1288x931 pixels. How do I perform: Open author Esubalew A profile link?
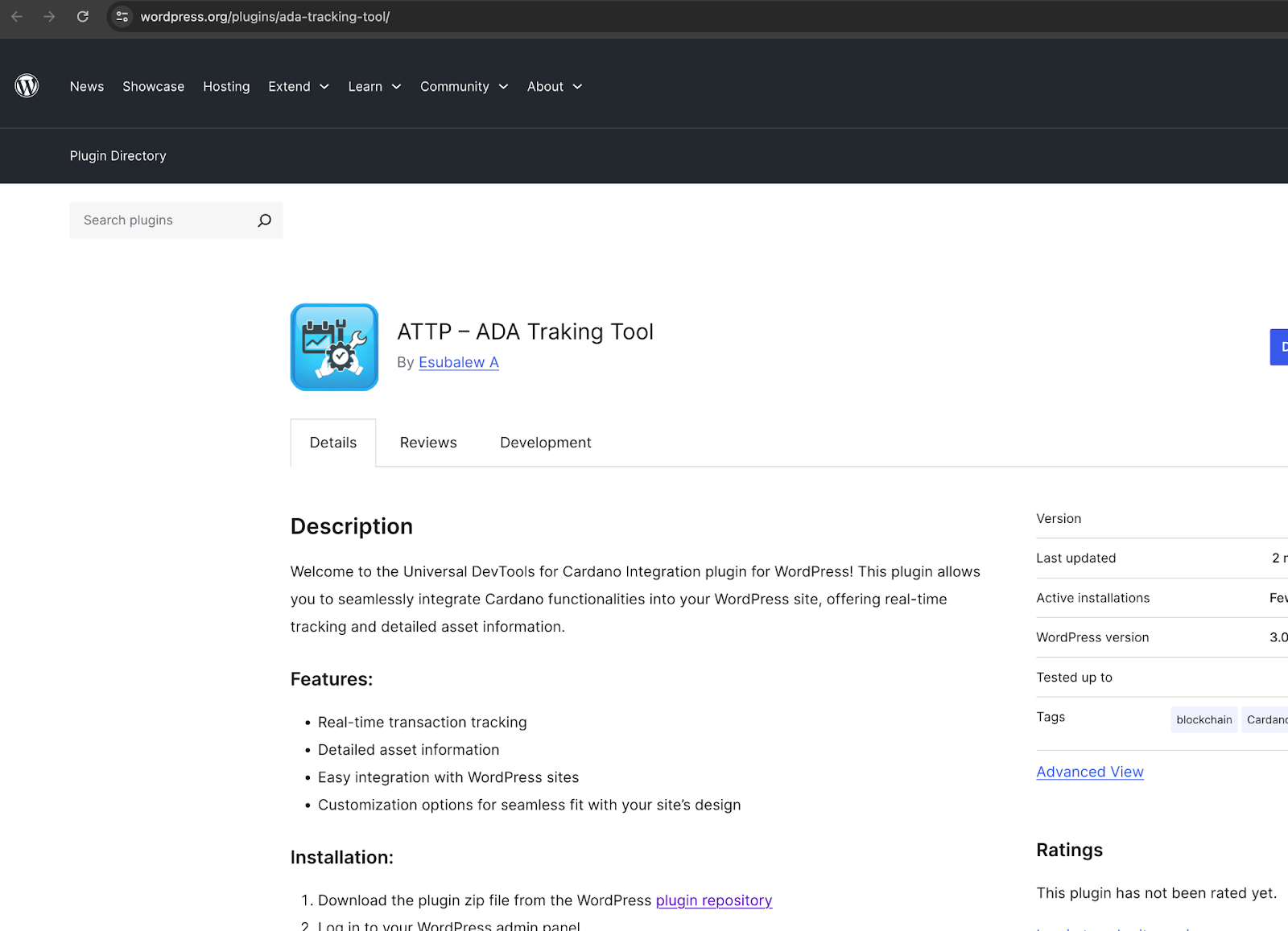[459, 363]
